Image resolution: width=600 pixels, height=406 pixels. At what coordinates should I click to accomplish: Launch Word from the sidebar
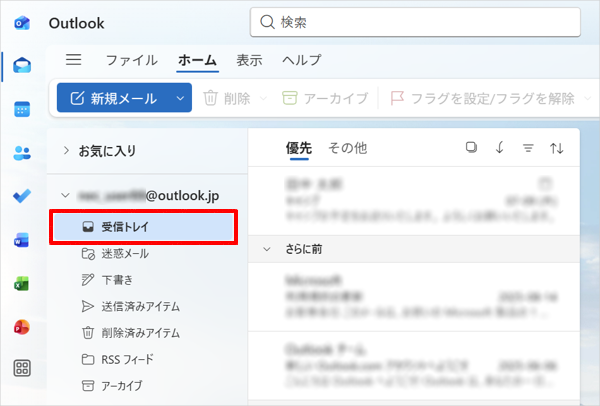point(22,240)
